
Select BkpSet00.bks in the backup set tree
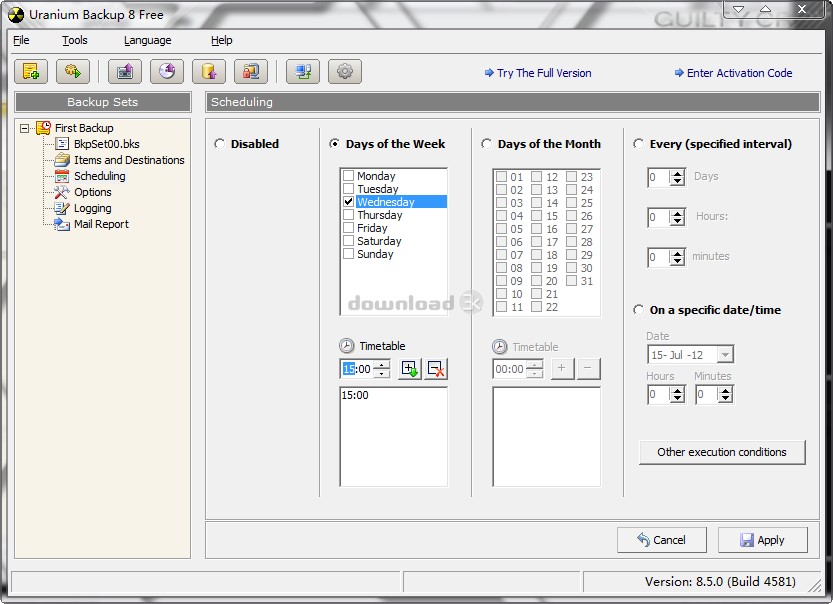107,144
